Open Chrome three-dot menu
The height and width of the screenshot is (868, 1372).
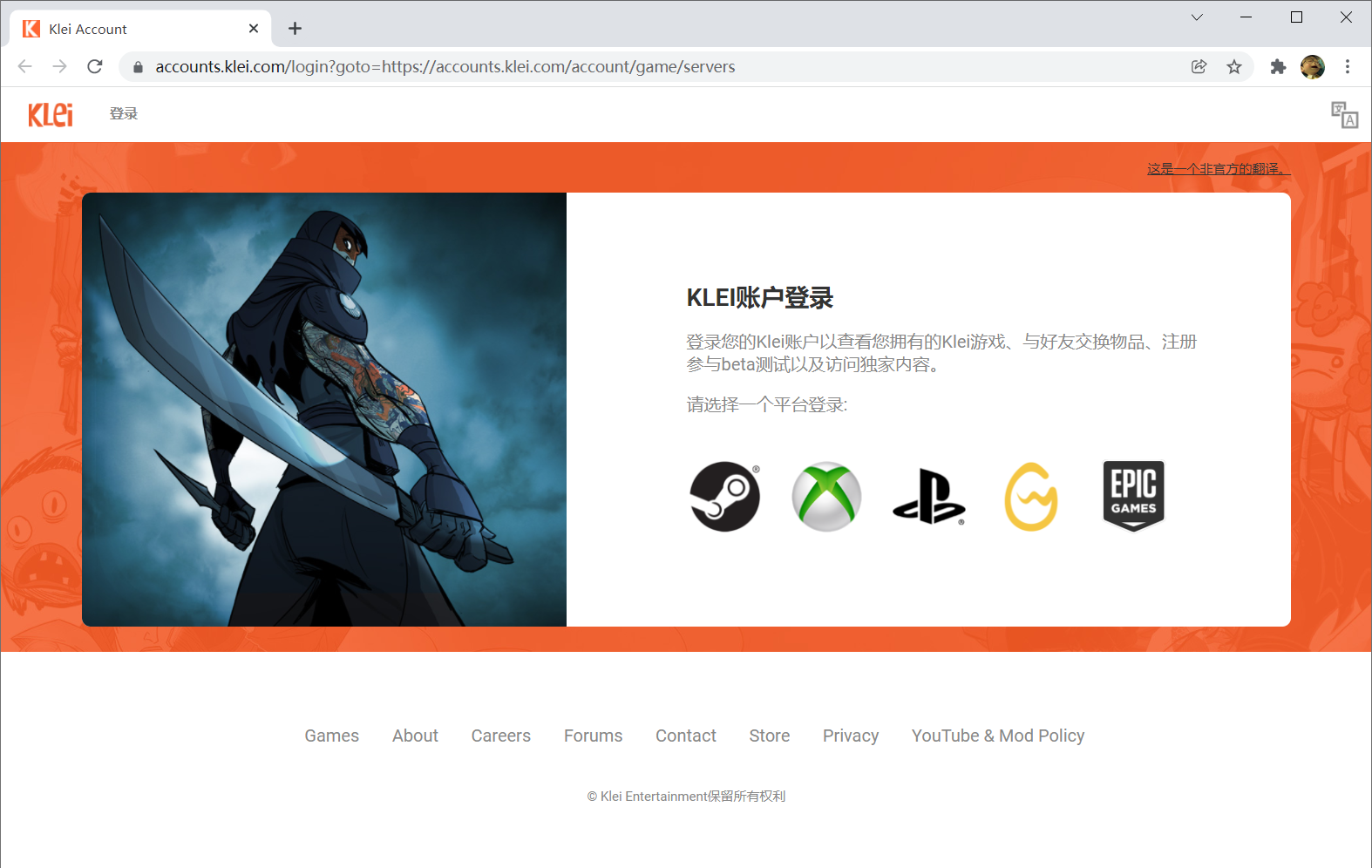[1348, 66]
